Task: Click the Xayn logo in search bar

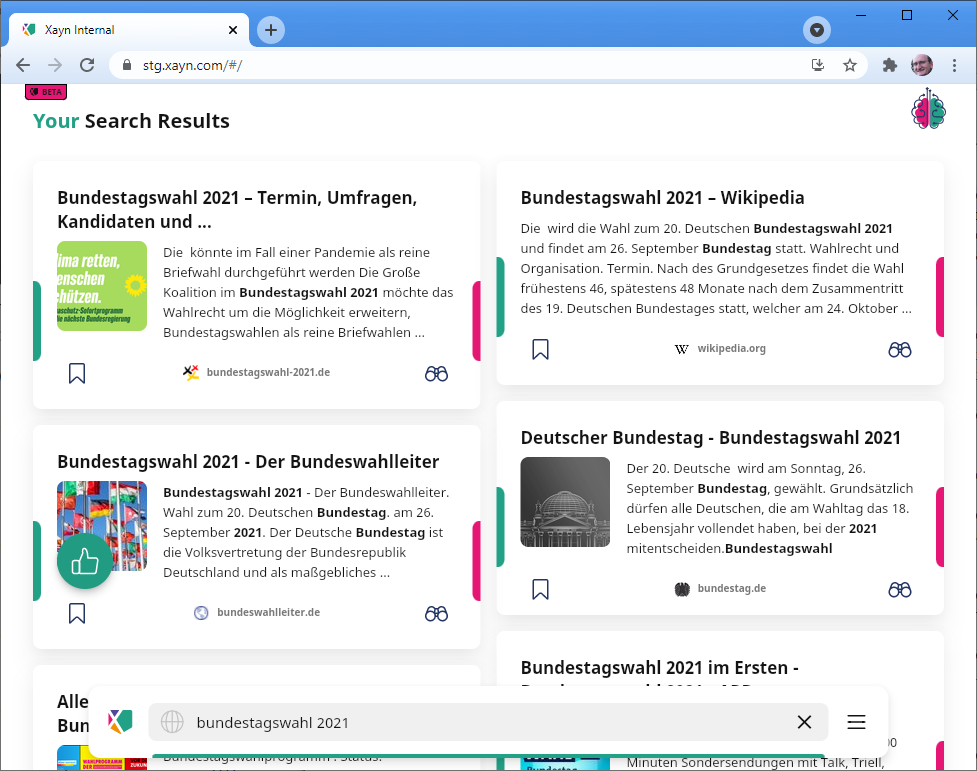Action: (x=120, y=721)
